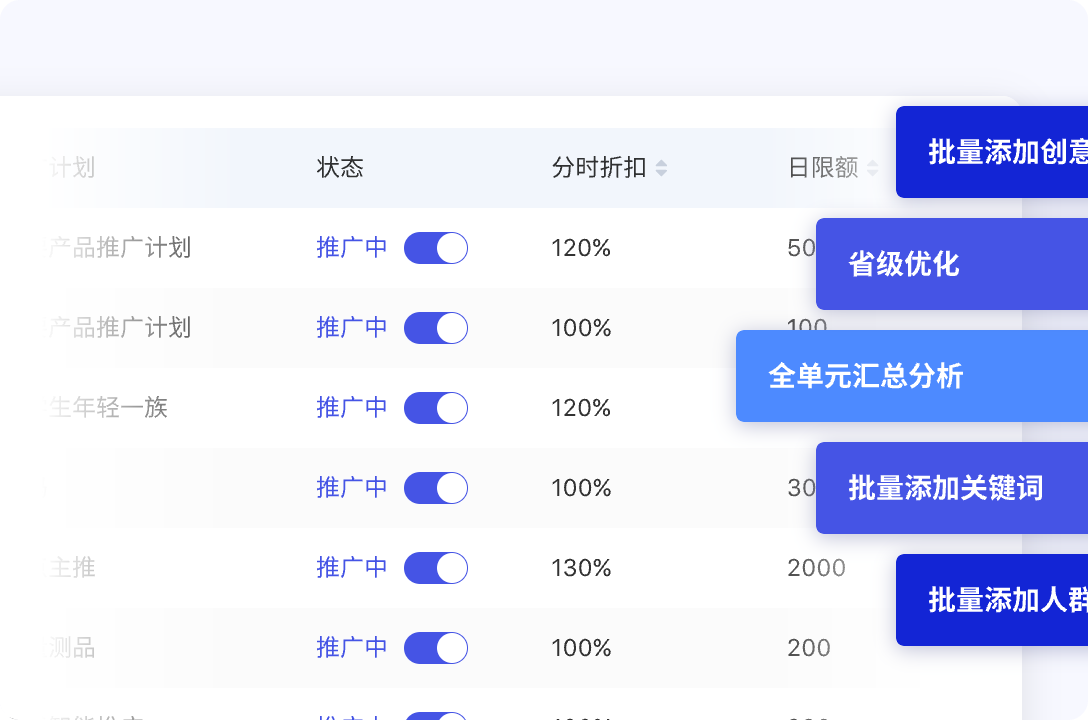This screenshot has width=1088, height=720.
Task: Click the 批量添加人群 button
Action: (x=990, y=599)
